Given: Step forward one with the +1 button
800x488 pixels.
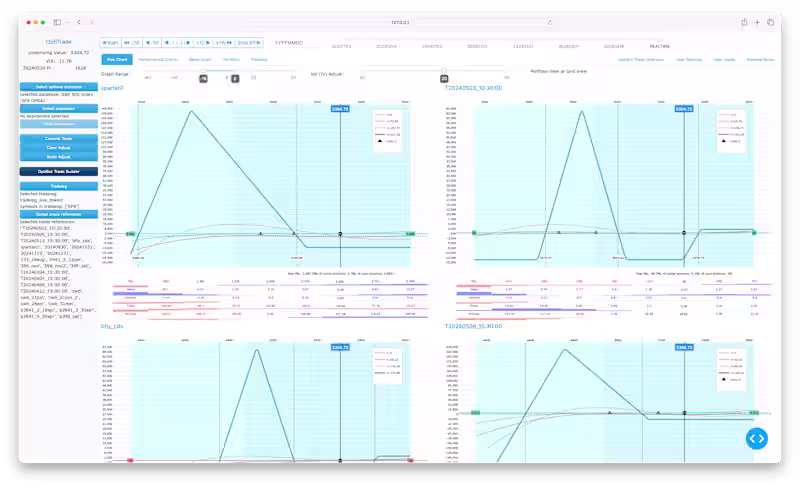Looking at the screenshot, I should [x=185, y=43].
